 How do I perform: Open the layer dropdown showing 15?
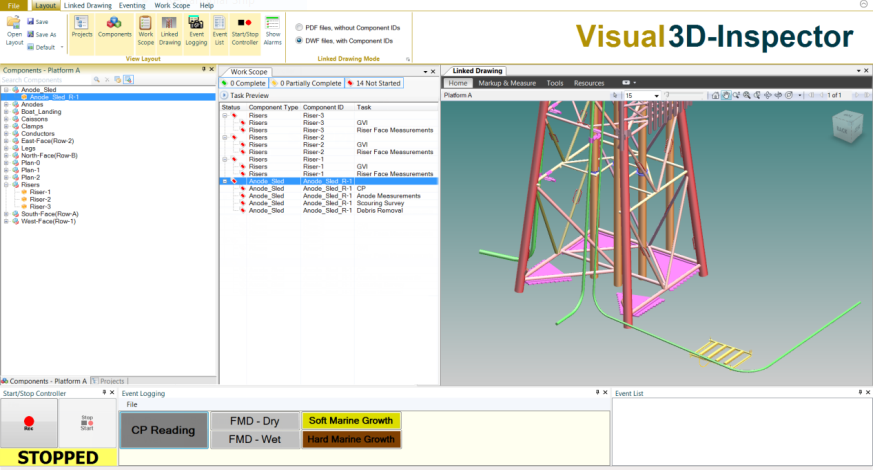pyautogui.click(x=656, y=96)
